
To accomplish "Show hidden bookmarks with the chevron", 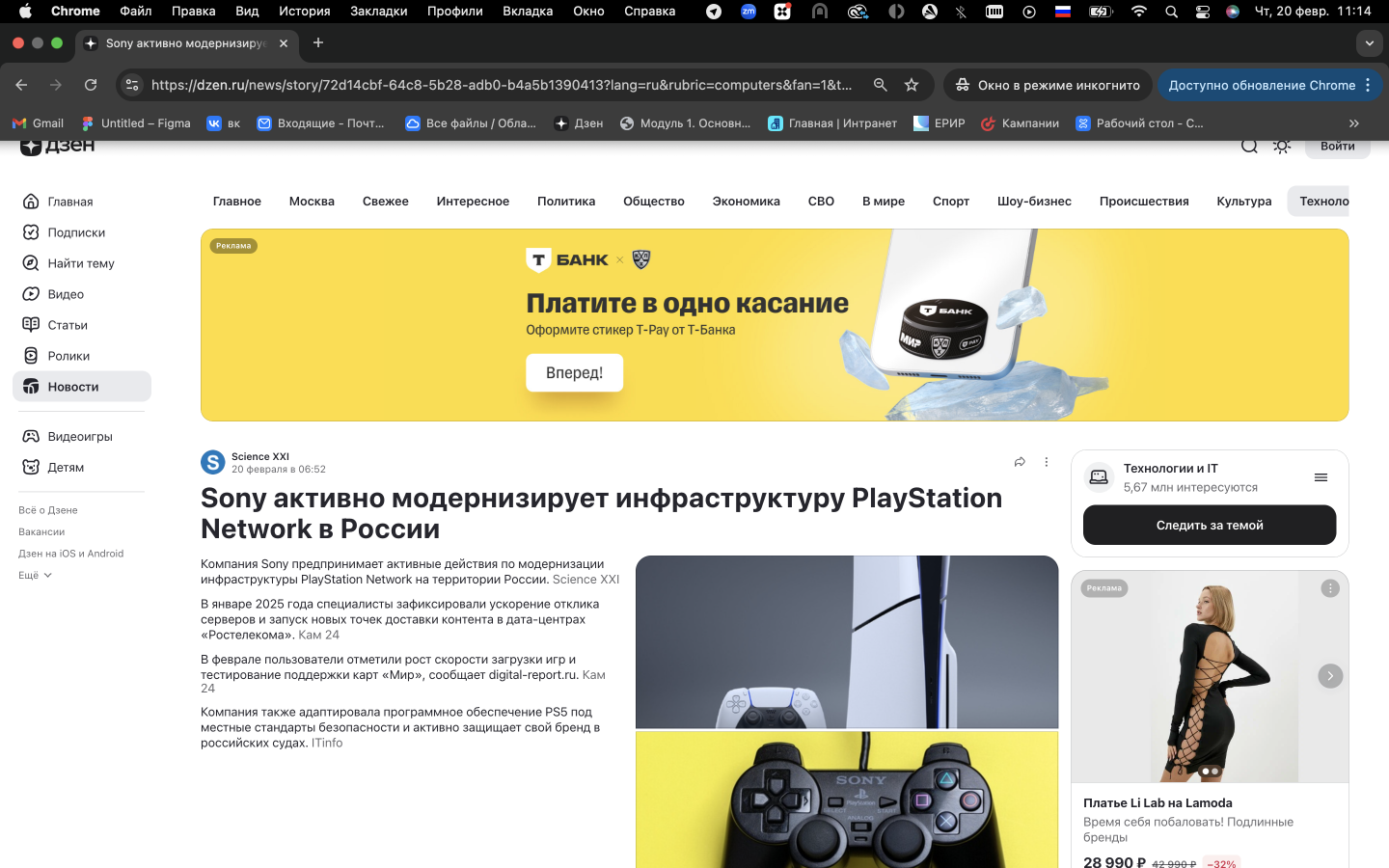I will click(1354, 123).
